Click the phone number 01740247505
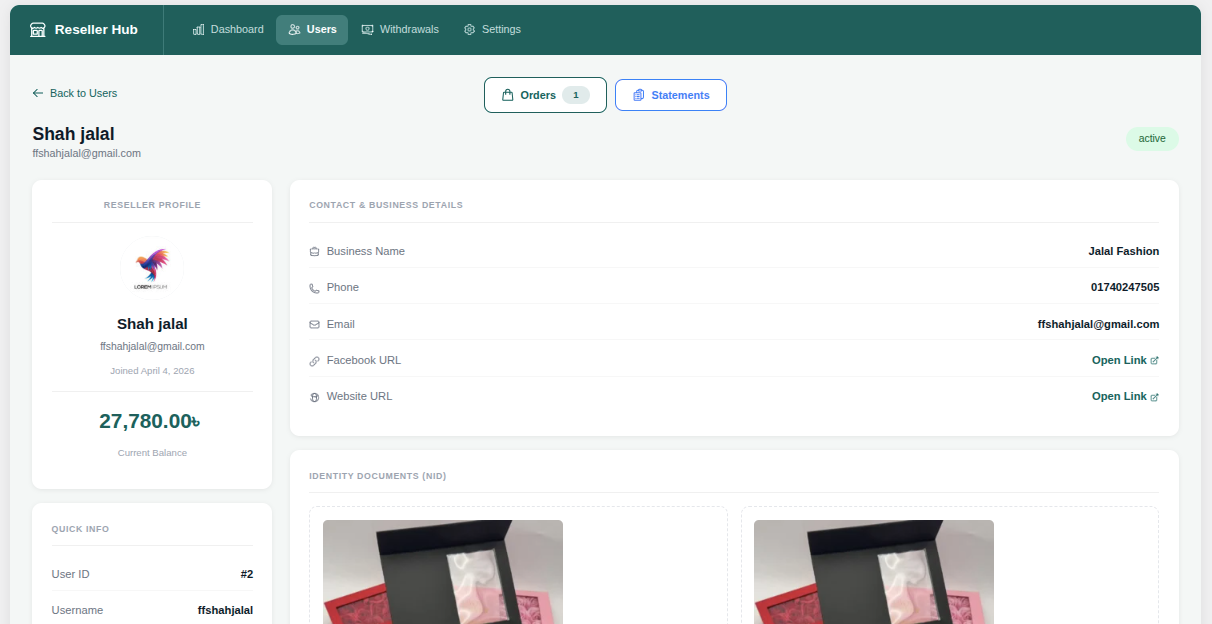 coord(1125,288)
